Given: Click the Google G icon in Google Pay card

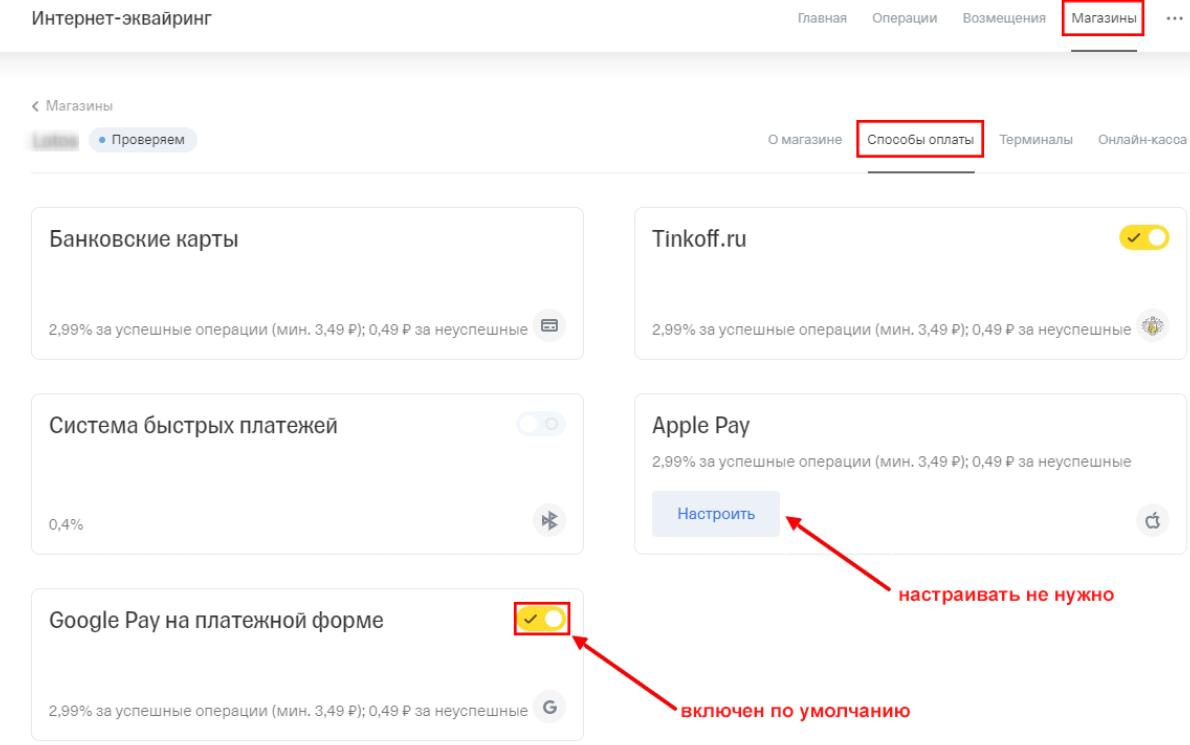Looking at the screenshot, I should click(549, 707).
